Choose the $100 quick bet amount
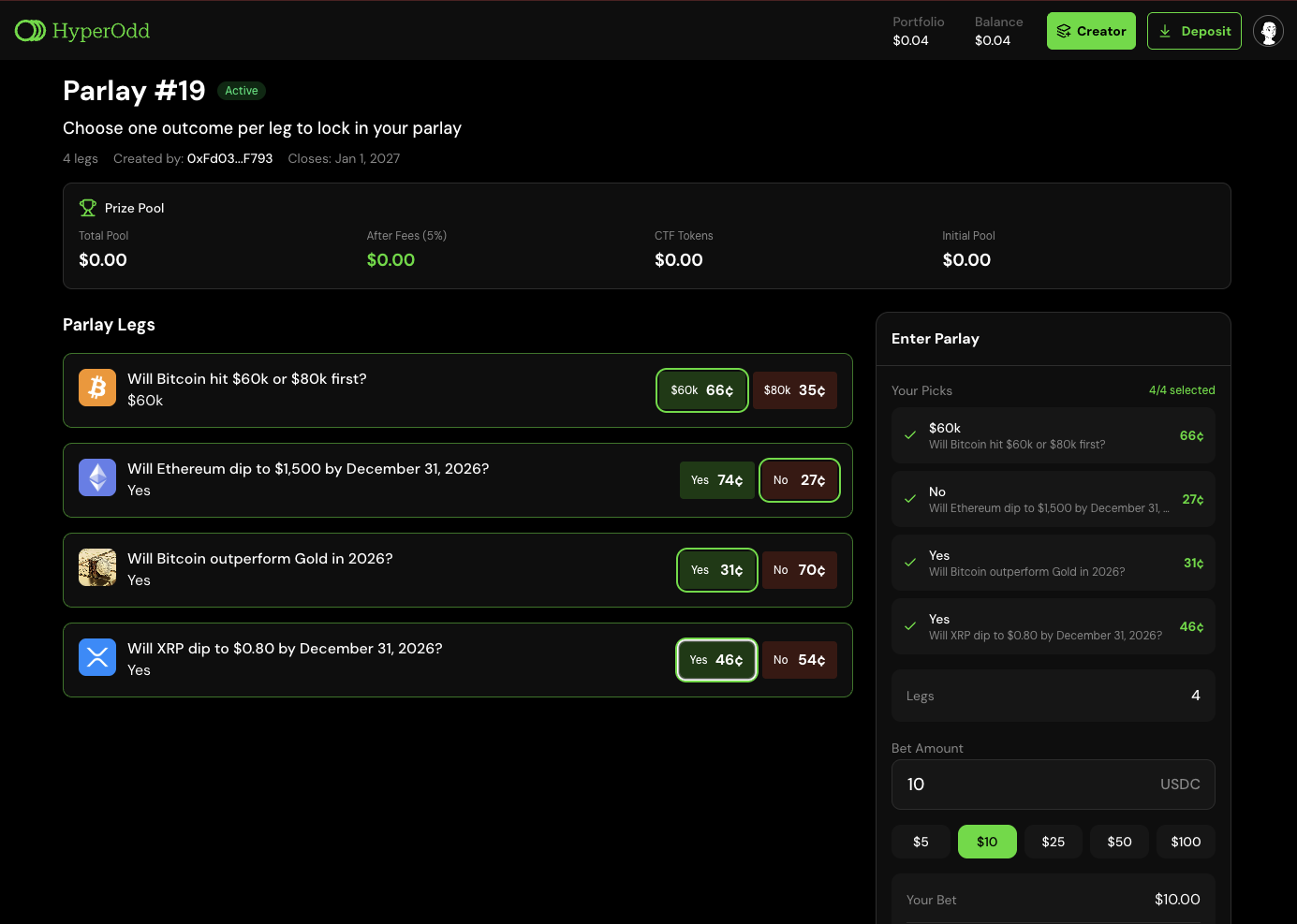Screen dimensions: 1297x924 tap(1186, 842)
